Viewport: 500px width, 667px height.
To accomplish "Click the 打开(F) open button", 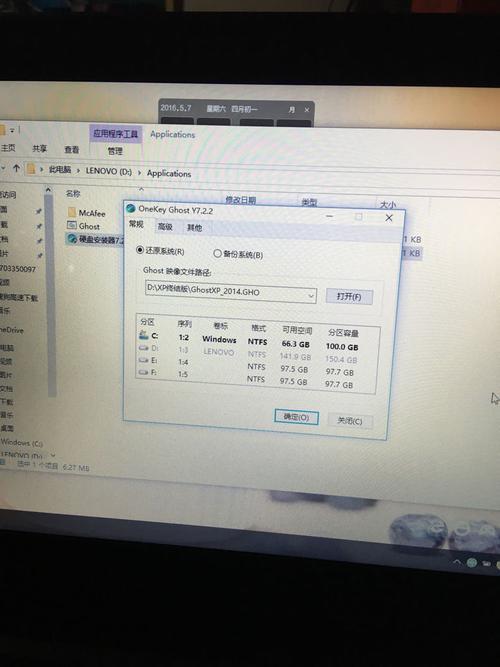I will click(349, 296).
